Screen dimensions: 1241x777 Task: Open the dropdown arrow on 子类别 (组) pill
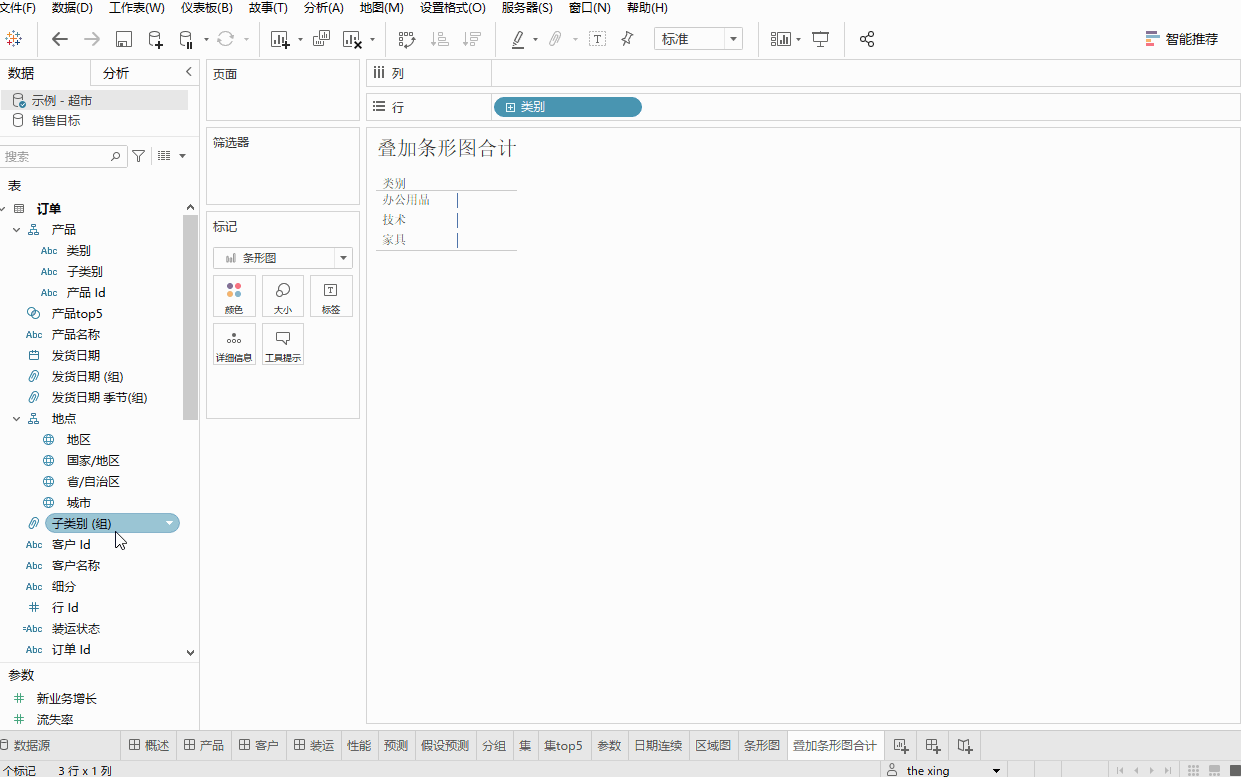pos(170,523)
